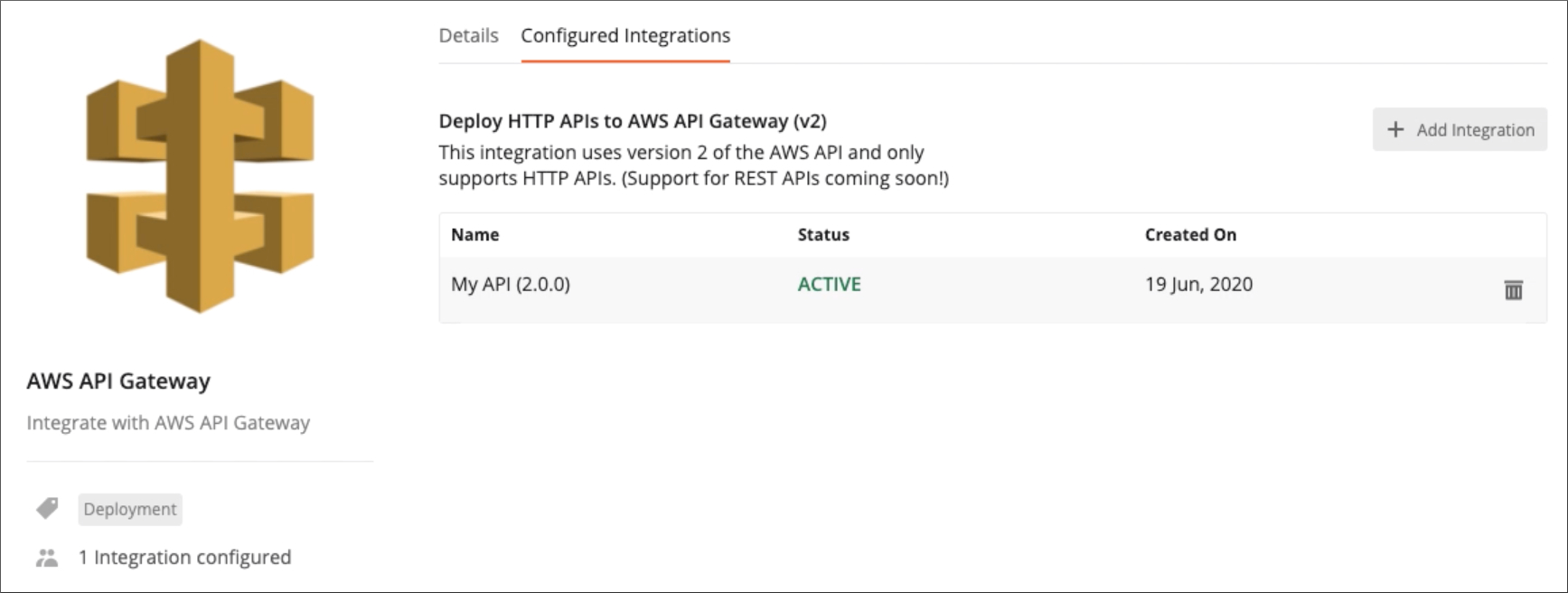The width and height of the screenshot is (1568, 593).
Task: Delete the My API (2.0.0) integration
Action: [x=1513, y=289]
